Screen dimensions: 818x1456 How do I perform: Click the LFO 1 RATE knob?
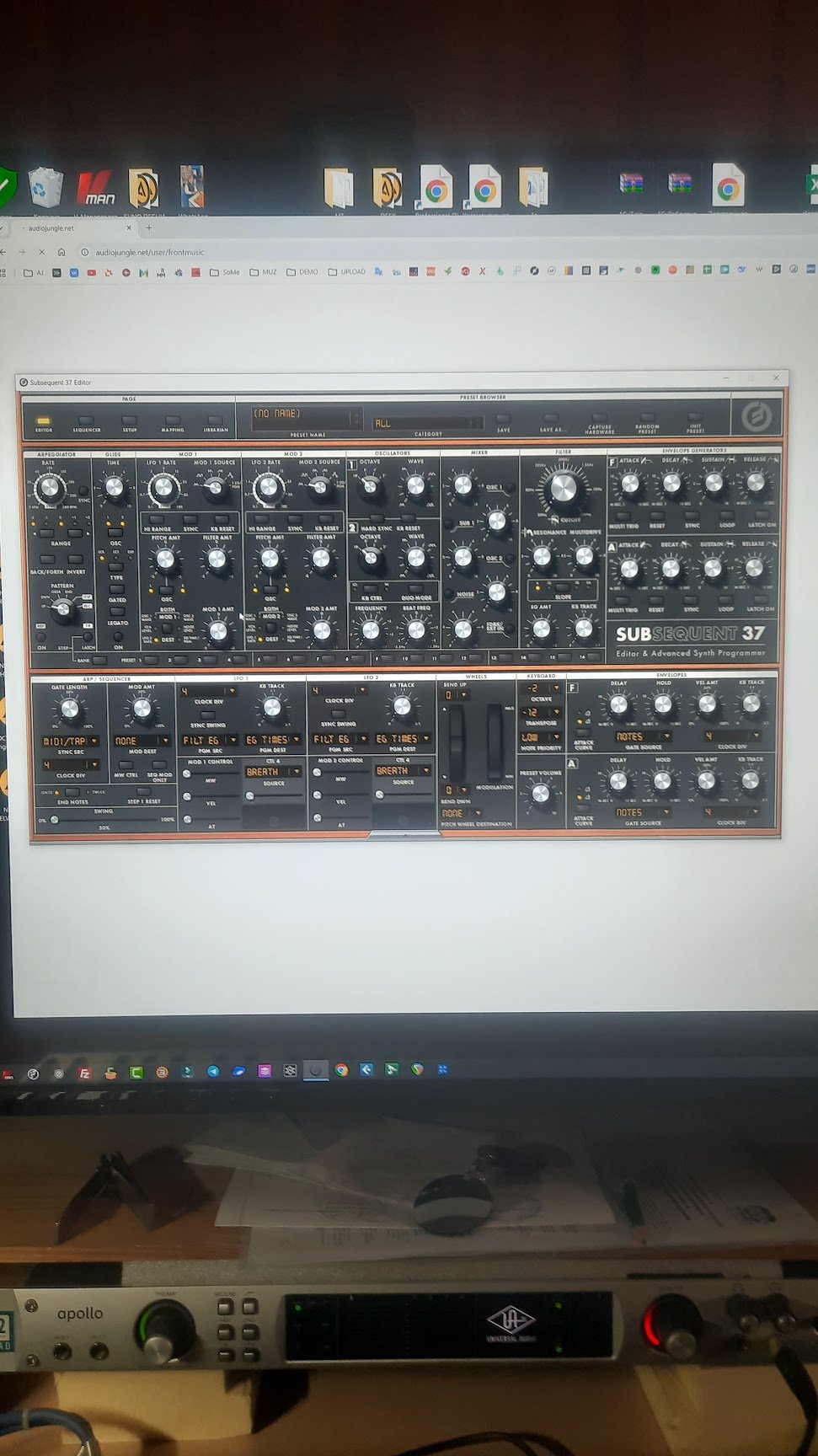[x=163, y=487]
